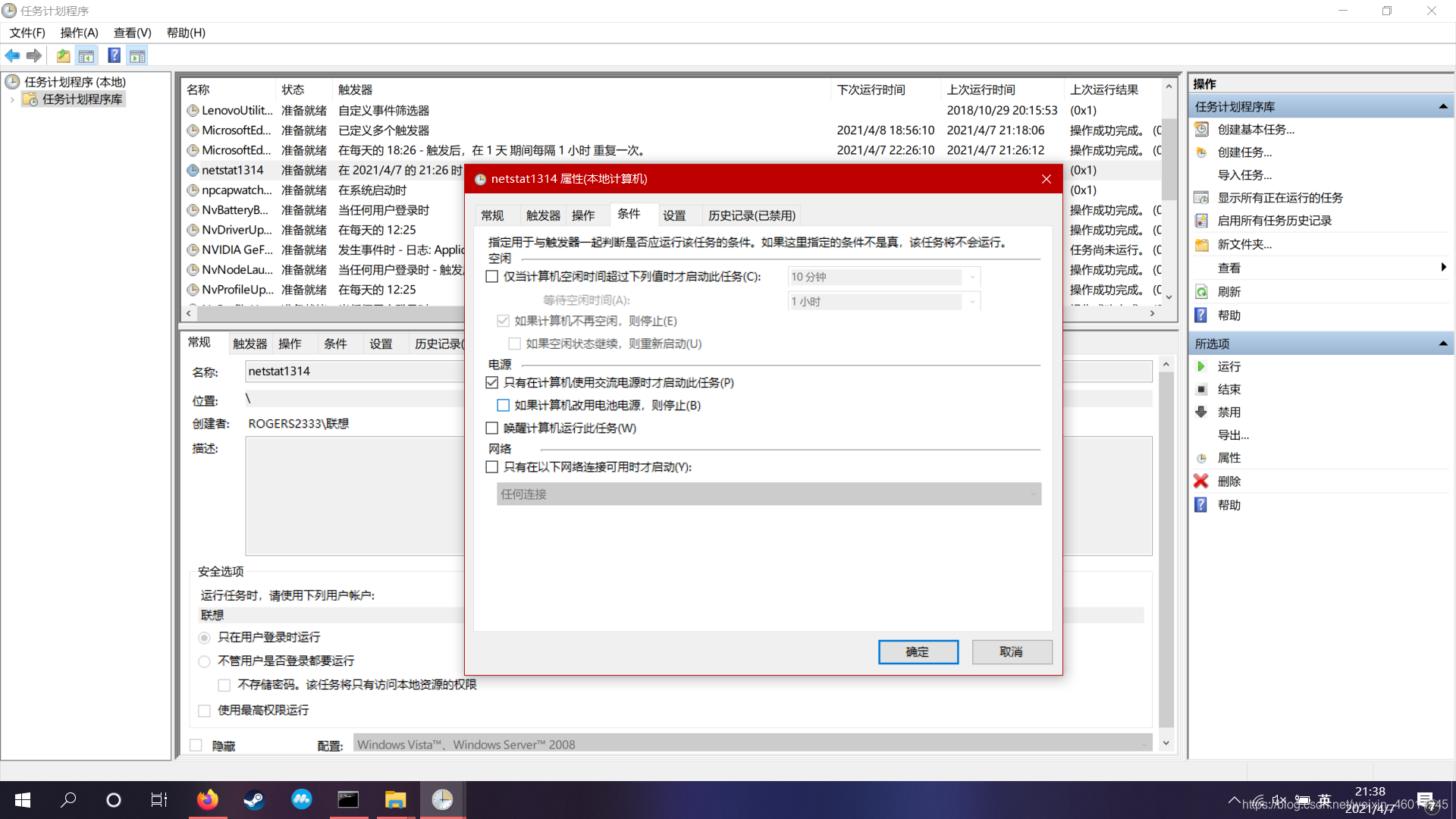
Task: Uncheck 只有在计算机使用交流电源时才启动此任务
Action: coord(492,383)
